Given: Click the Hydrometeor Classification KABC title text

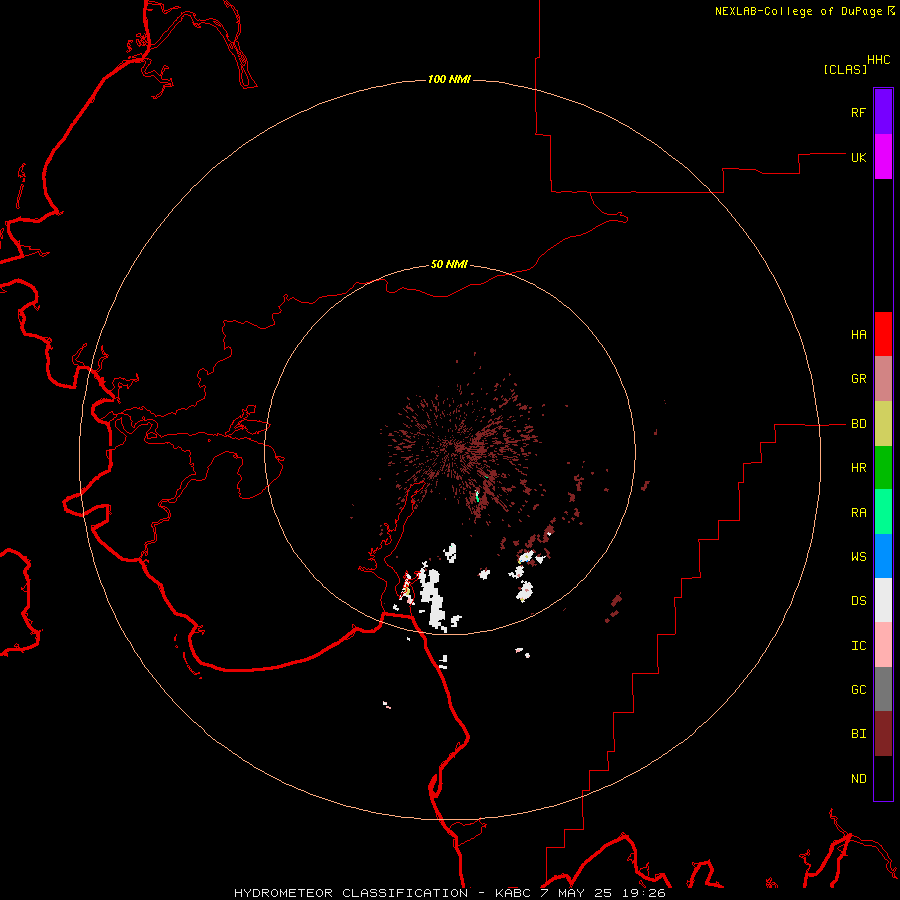Looking at the screenshot, I should pyautogui.click(x=449, y=893).
